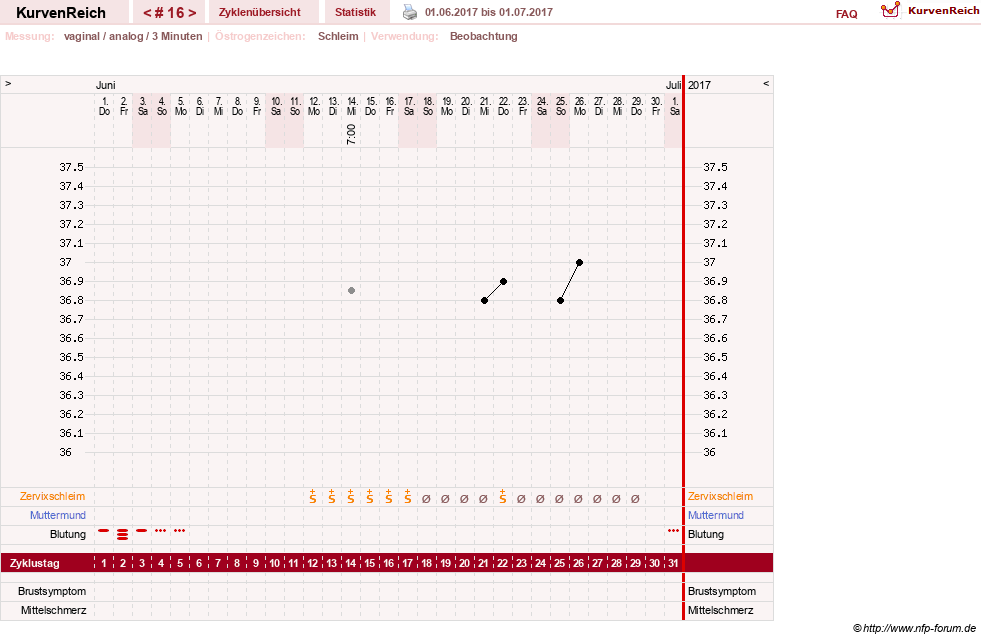Screen dimensions: 981x640
Task: Click the '<' arrow right of 2017
Action: [766, 83]
